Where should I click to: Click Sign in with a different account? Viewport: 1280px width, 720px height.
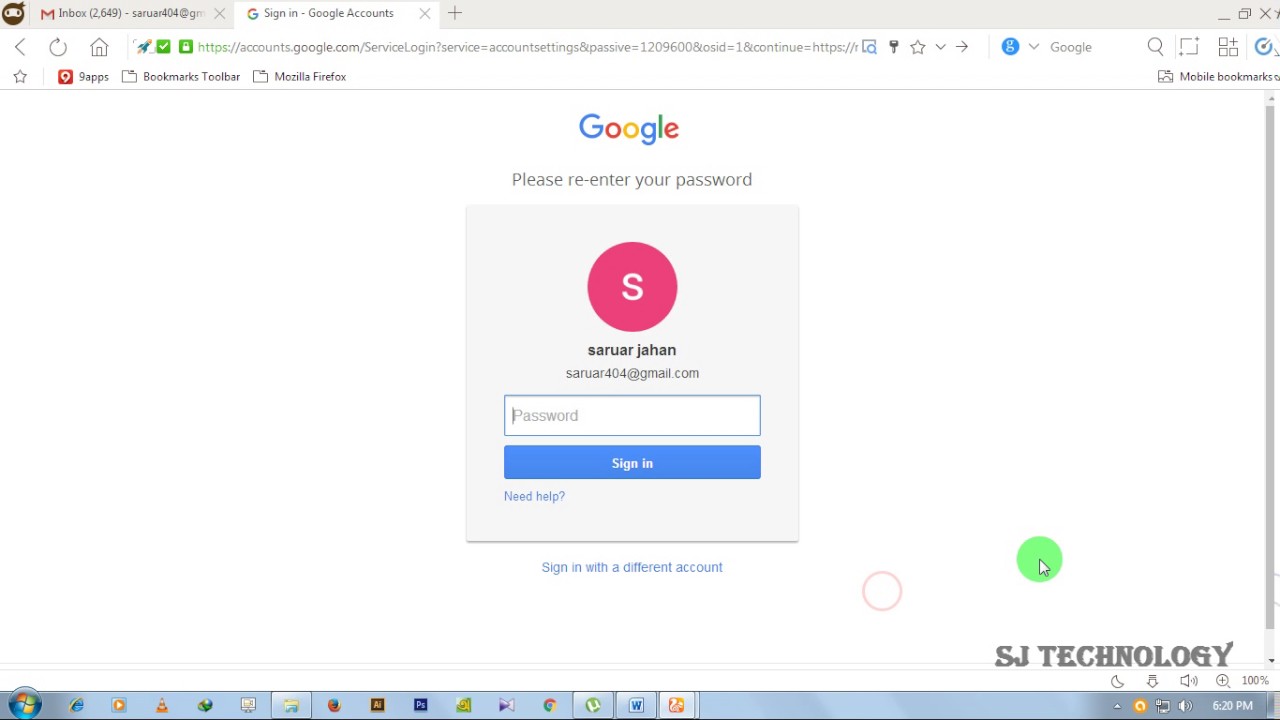click(632, 567)
